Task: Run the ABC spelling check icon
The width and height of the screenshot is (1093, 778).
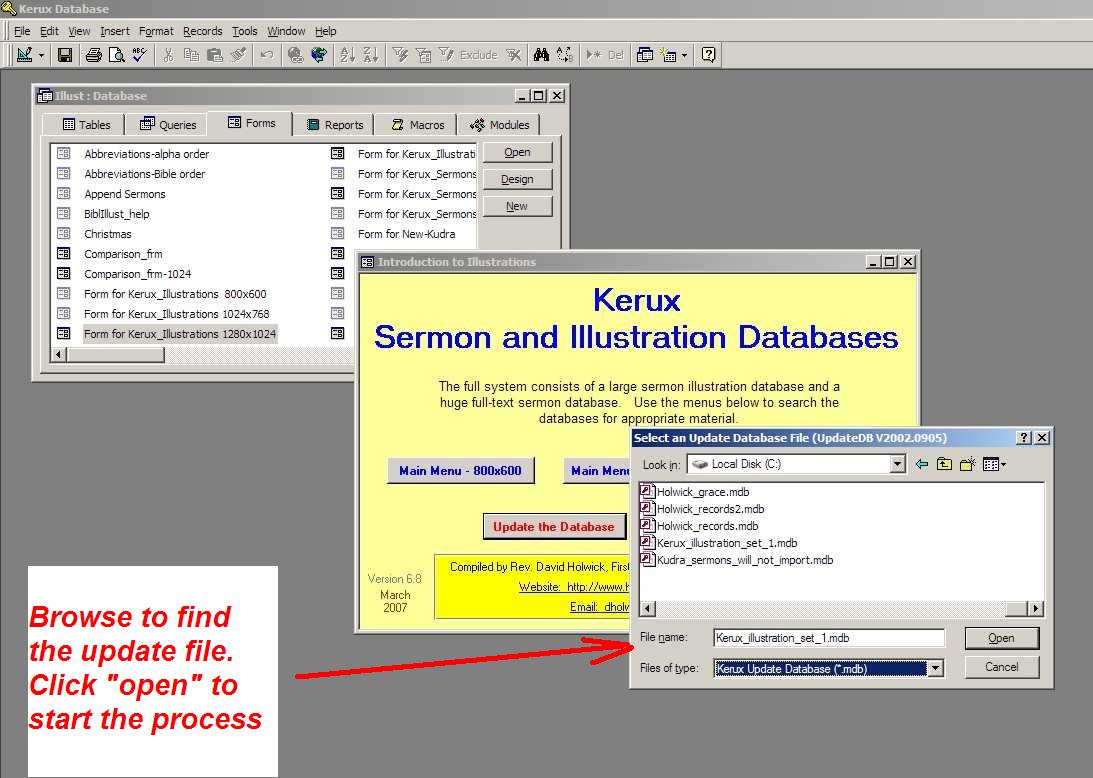Action: click(139, 55)
